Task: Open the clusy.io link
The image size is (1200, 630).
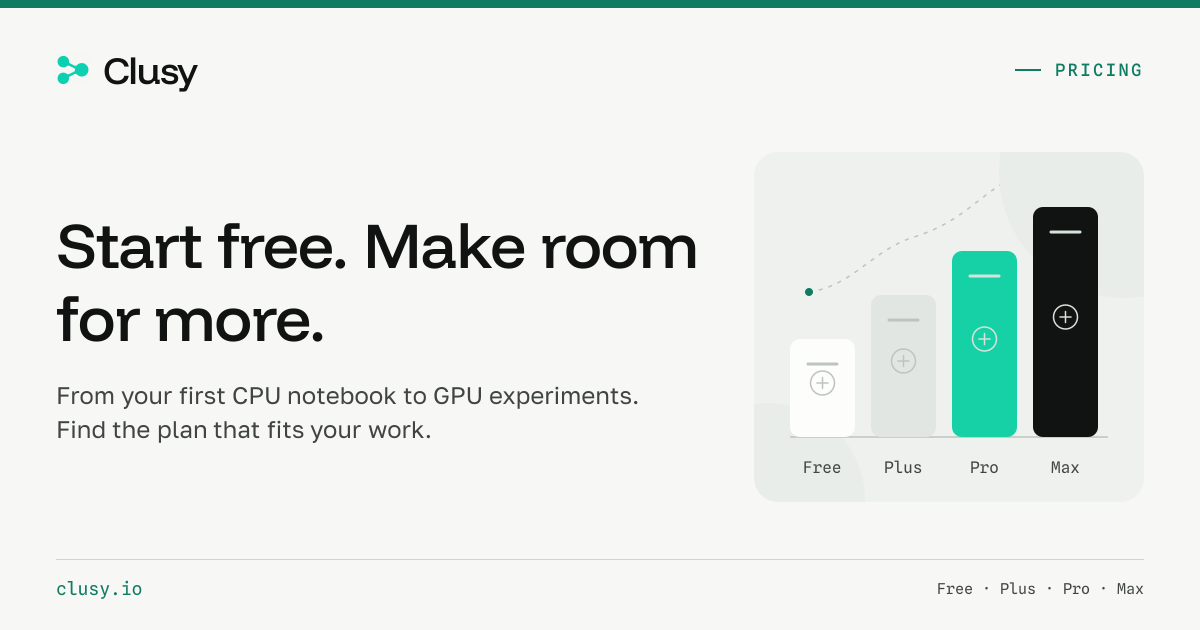Action: [x=99, y=589]
